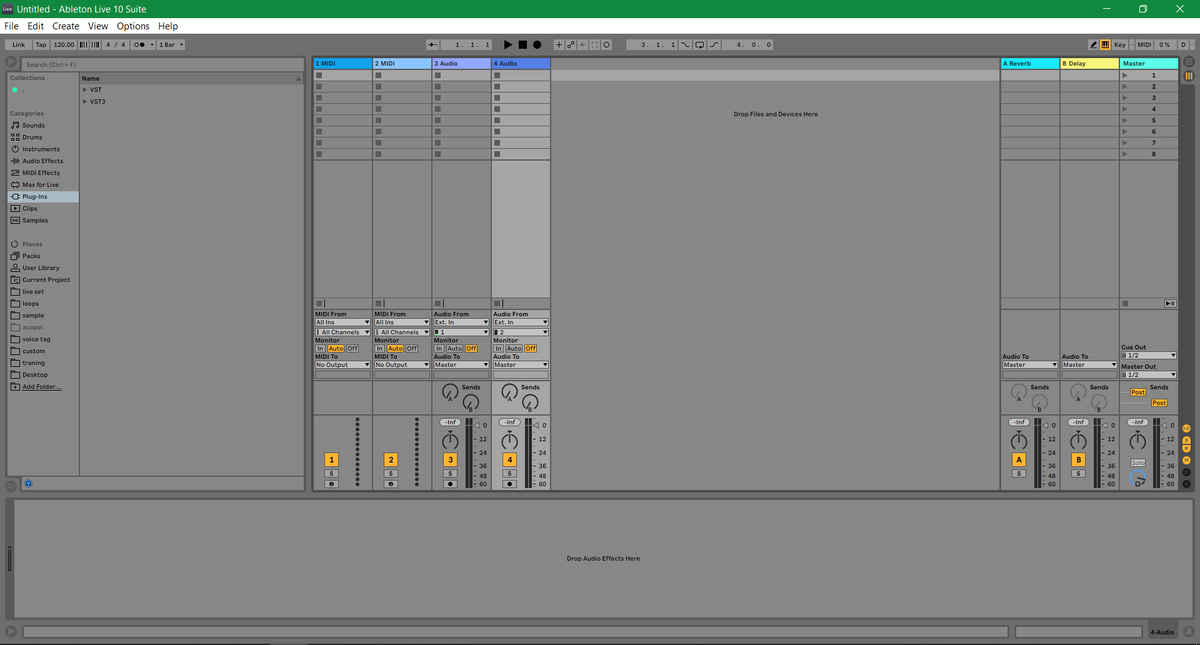This screenshot has height=645, width=1200.
Task: Start playback with the Play button
Action: tap(508, 45)
